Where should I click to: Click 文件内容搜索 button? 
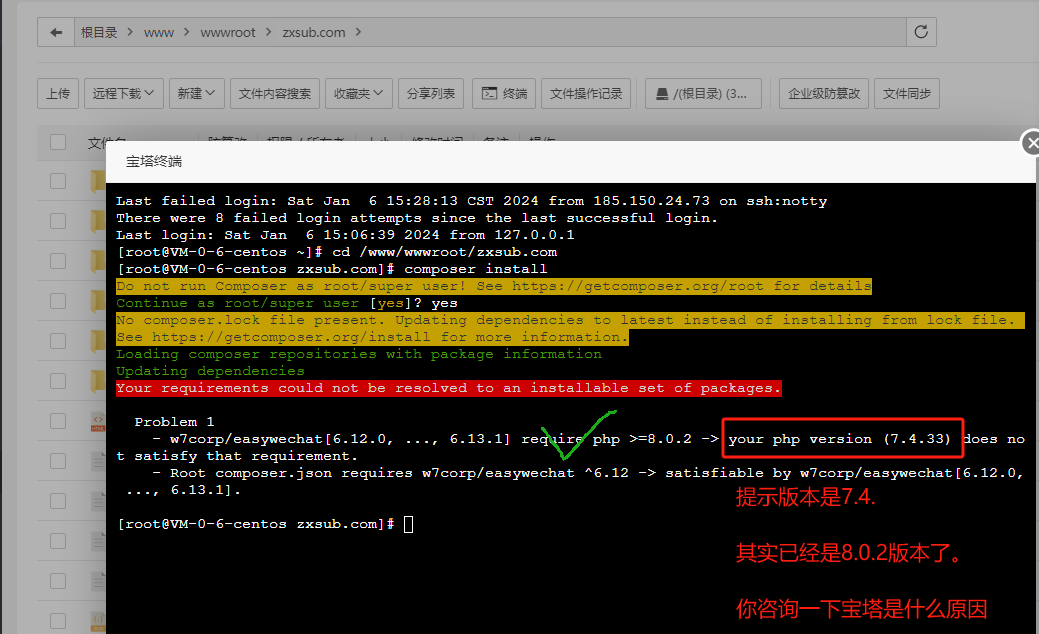275,93
